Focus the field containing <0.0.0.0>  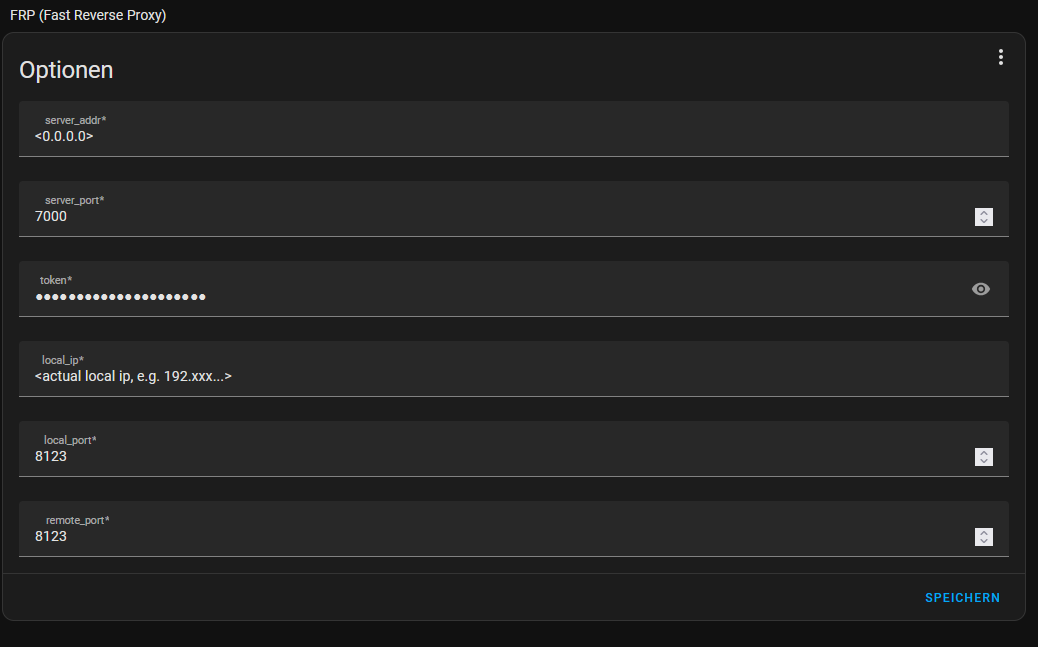[514, 129]
